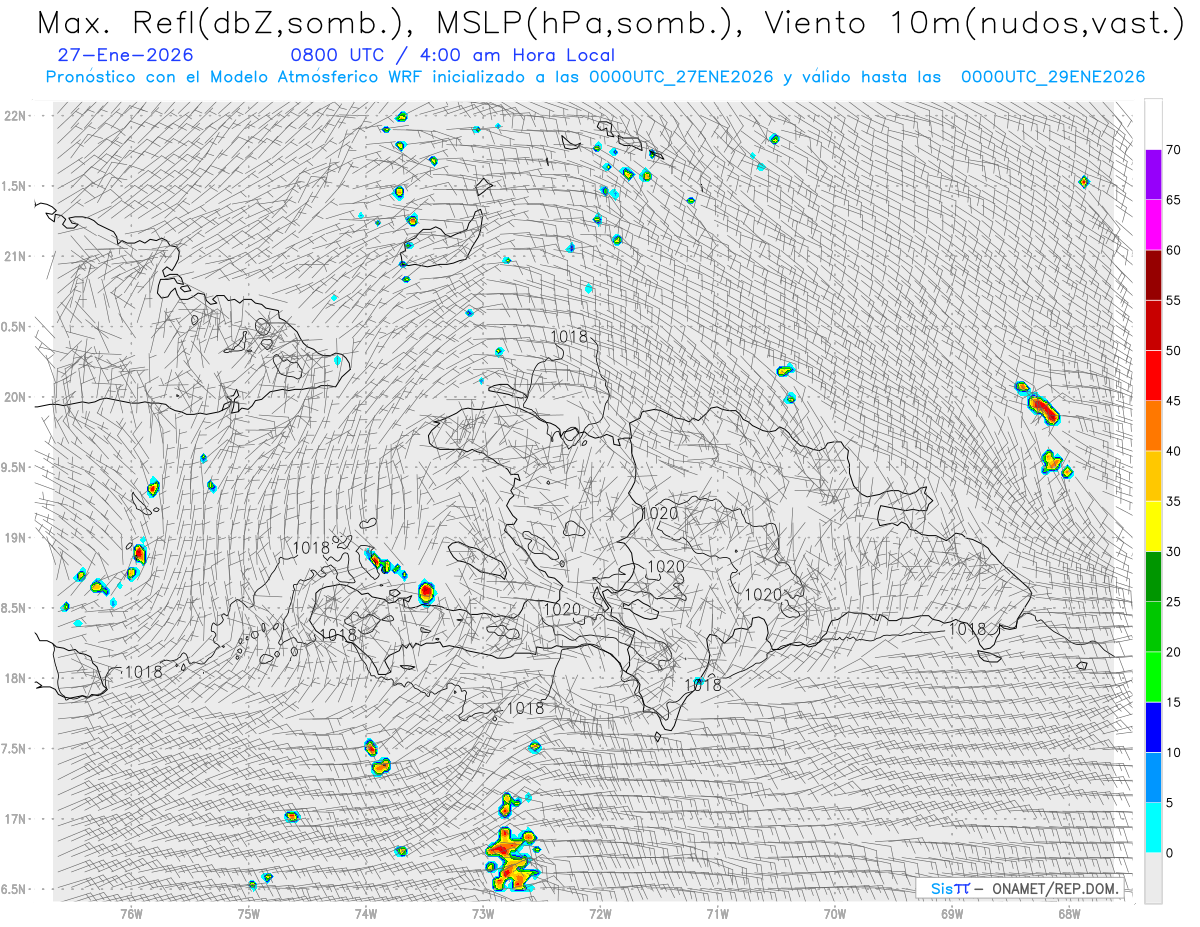
Task: Click the "69W" longitude axis label
Action: 952,913
